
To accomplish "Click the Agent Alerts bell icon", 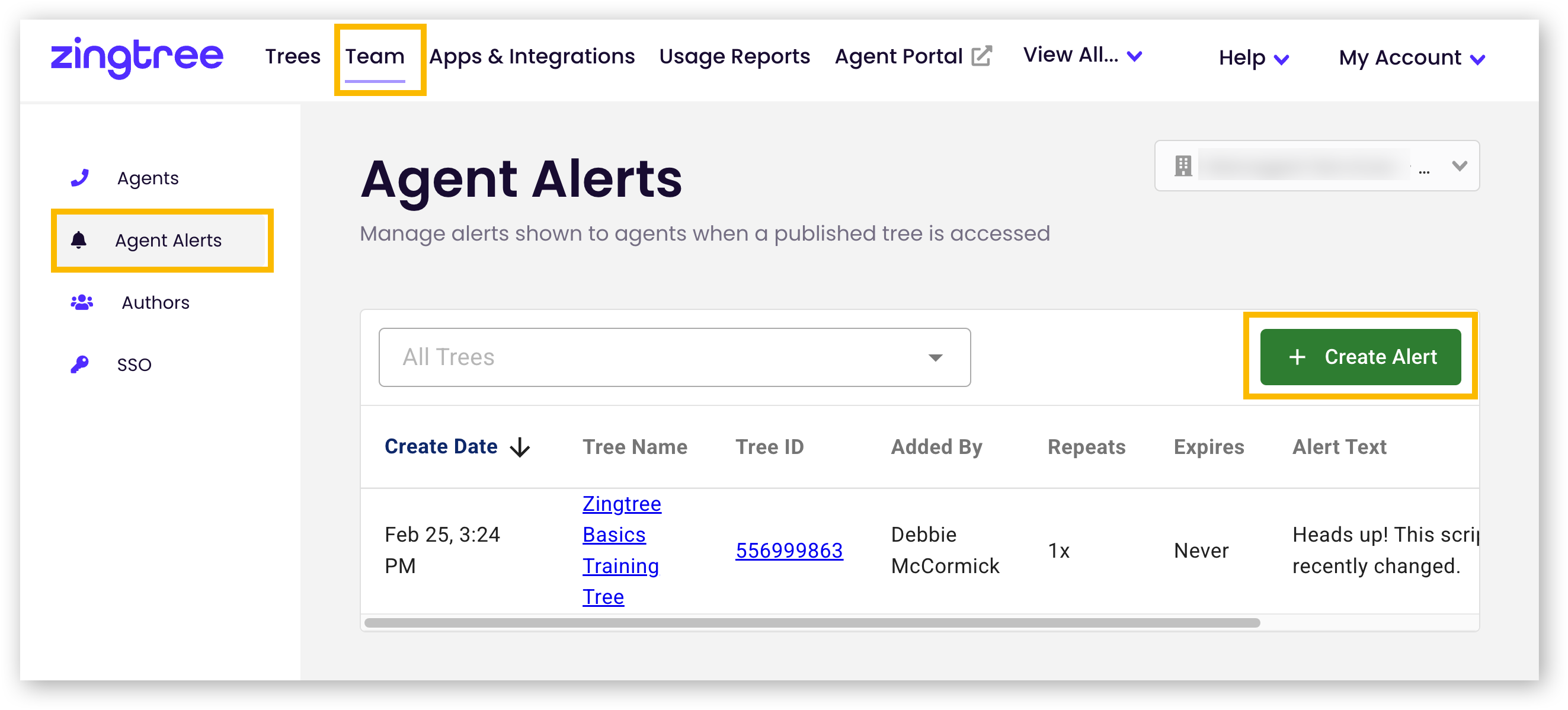I will point(79,240).
